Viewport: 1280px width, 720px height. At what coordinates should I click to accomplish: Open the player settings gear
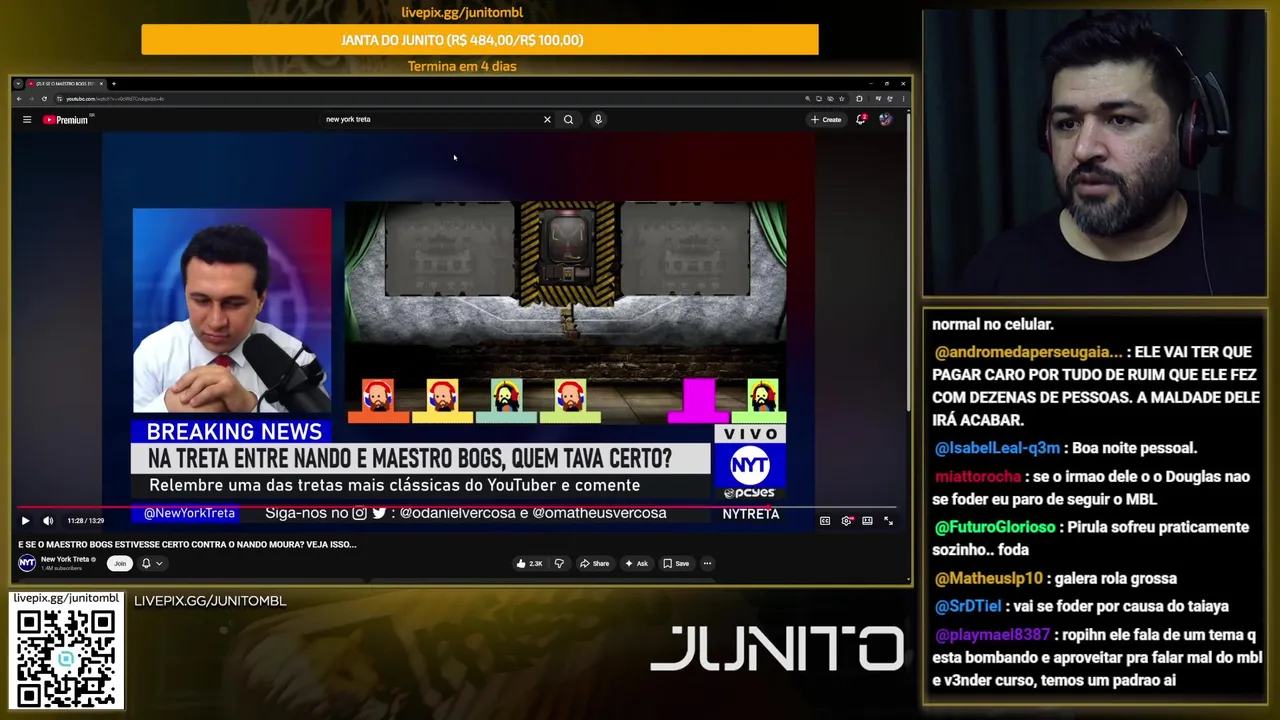click(847, 520)
